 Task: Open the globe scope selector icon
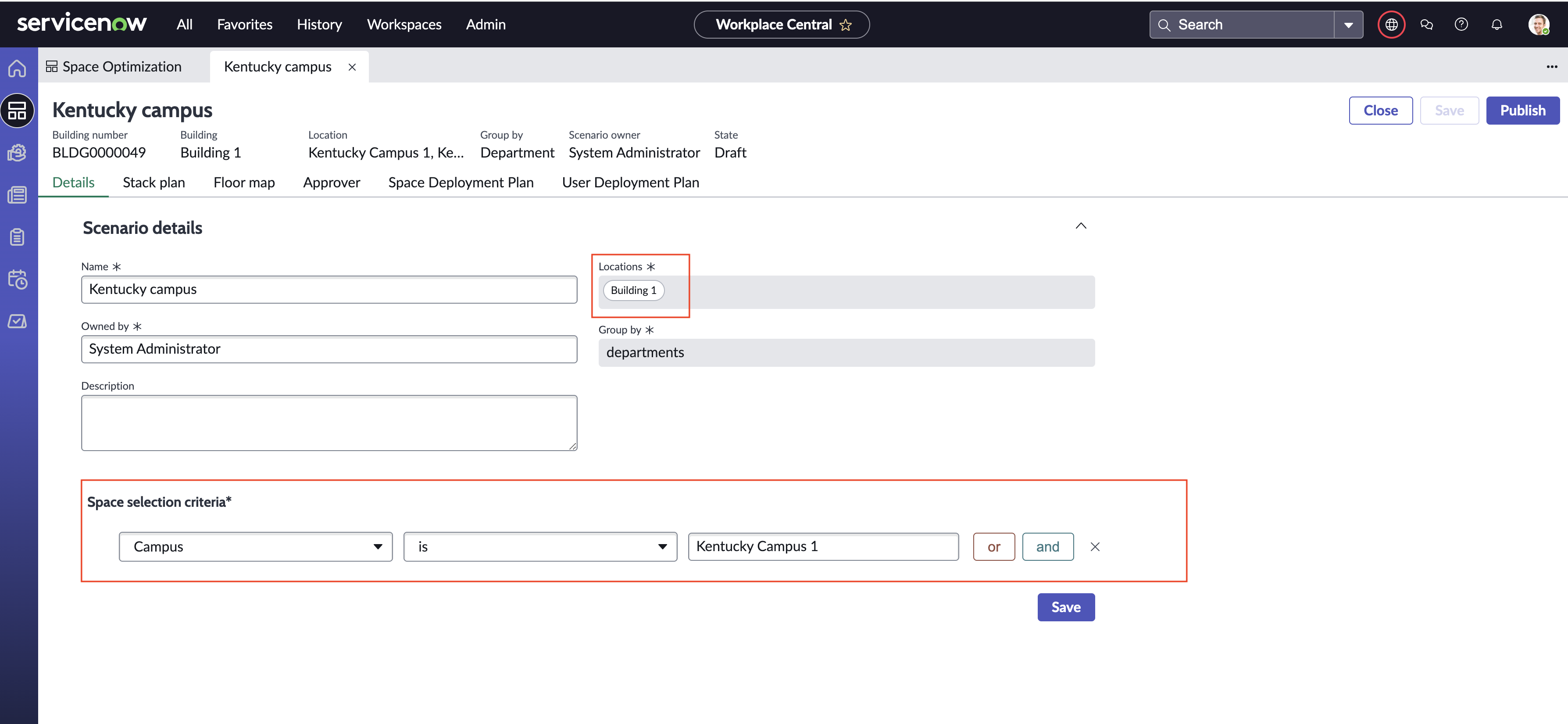(1392, 25)
